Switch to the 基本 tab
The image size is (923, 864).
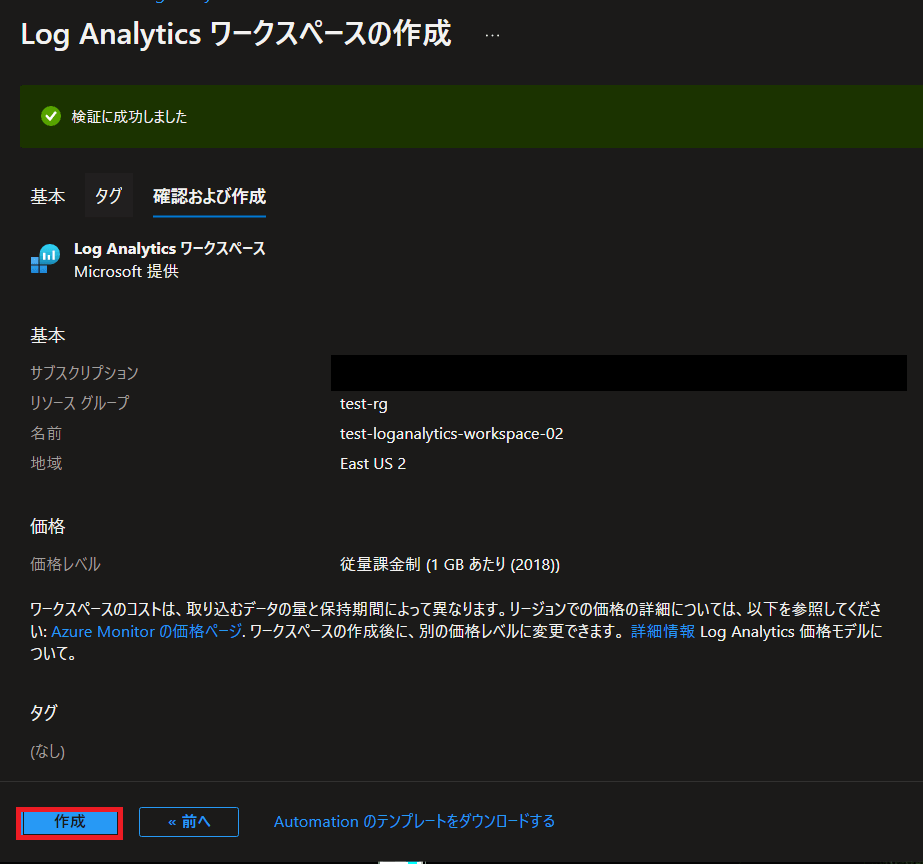[48, 196]
